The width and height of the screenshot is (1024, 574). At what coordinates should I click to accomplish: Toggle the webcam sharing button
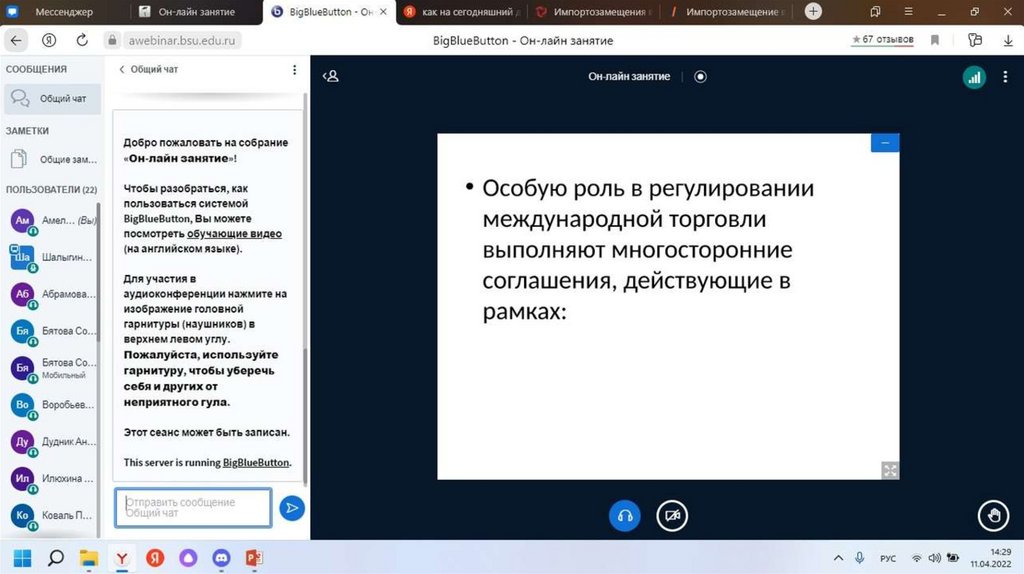pos(672,516)
